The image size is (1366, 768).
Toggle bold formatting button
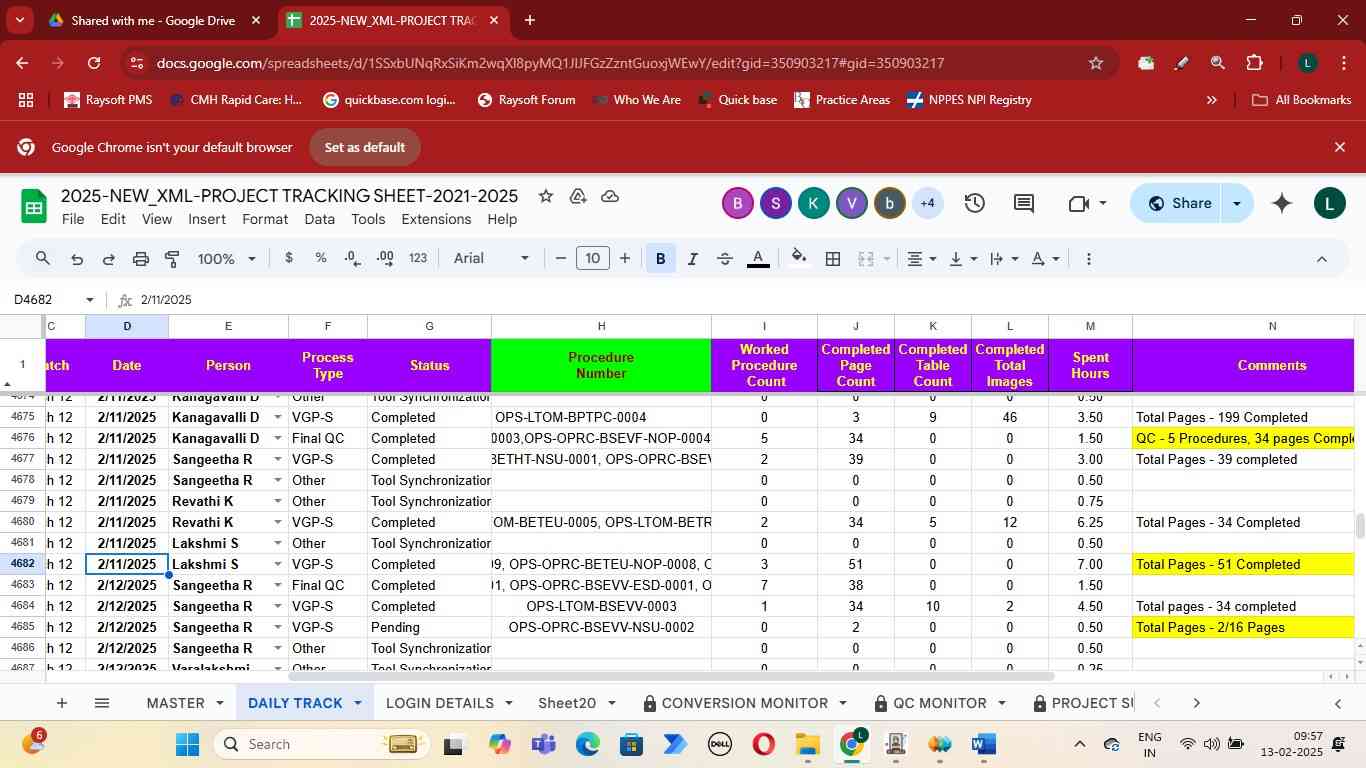tap(660, 259)
